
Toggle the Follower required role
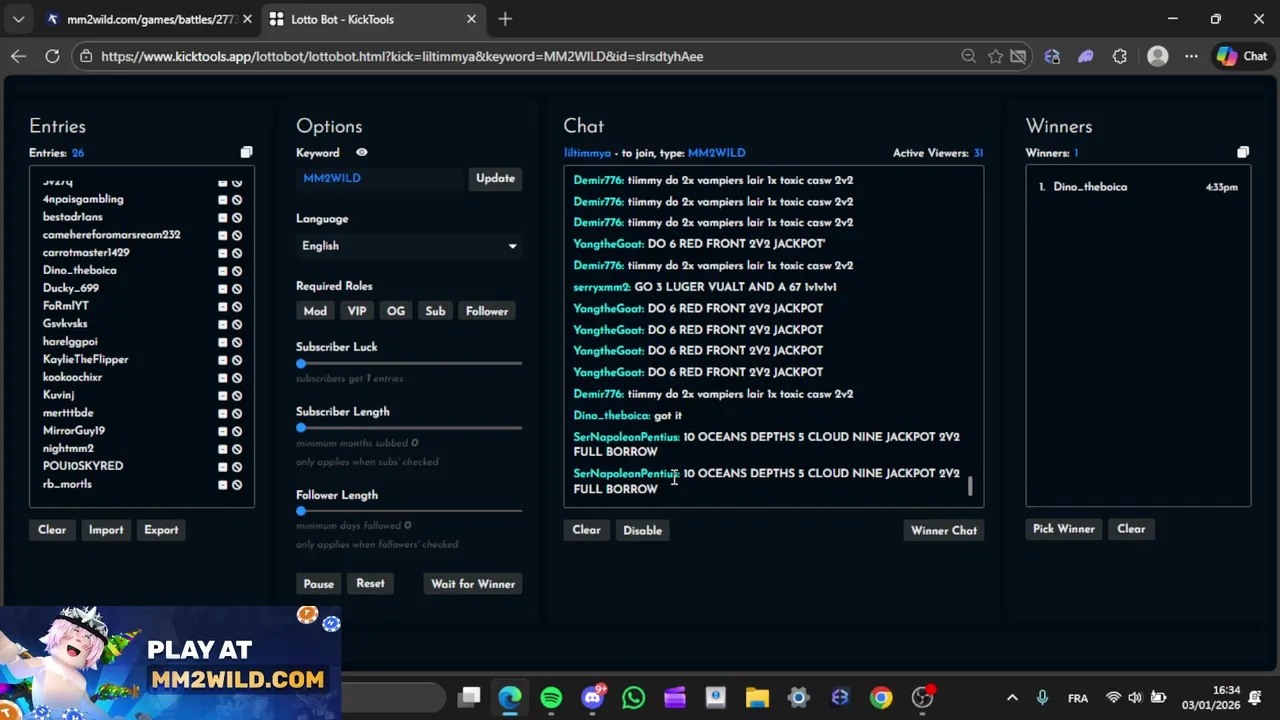point(487,311)
